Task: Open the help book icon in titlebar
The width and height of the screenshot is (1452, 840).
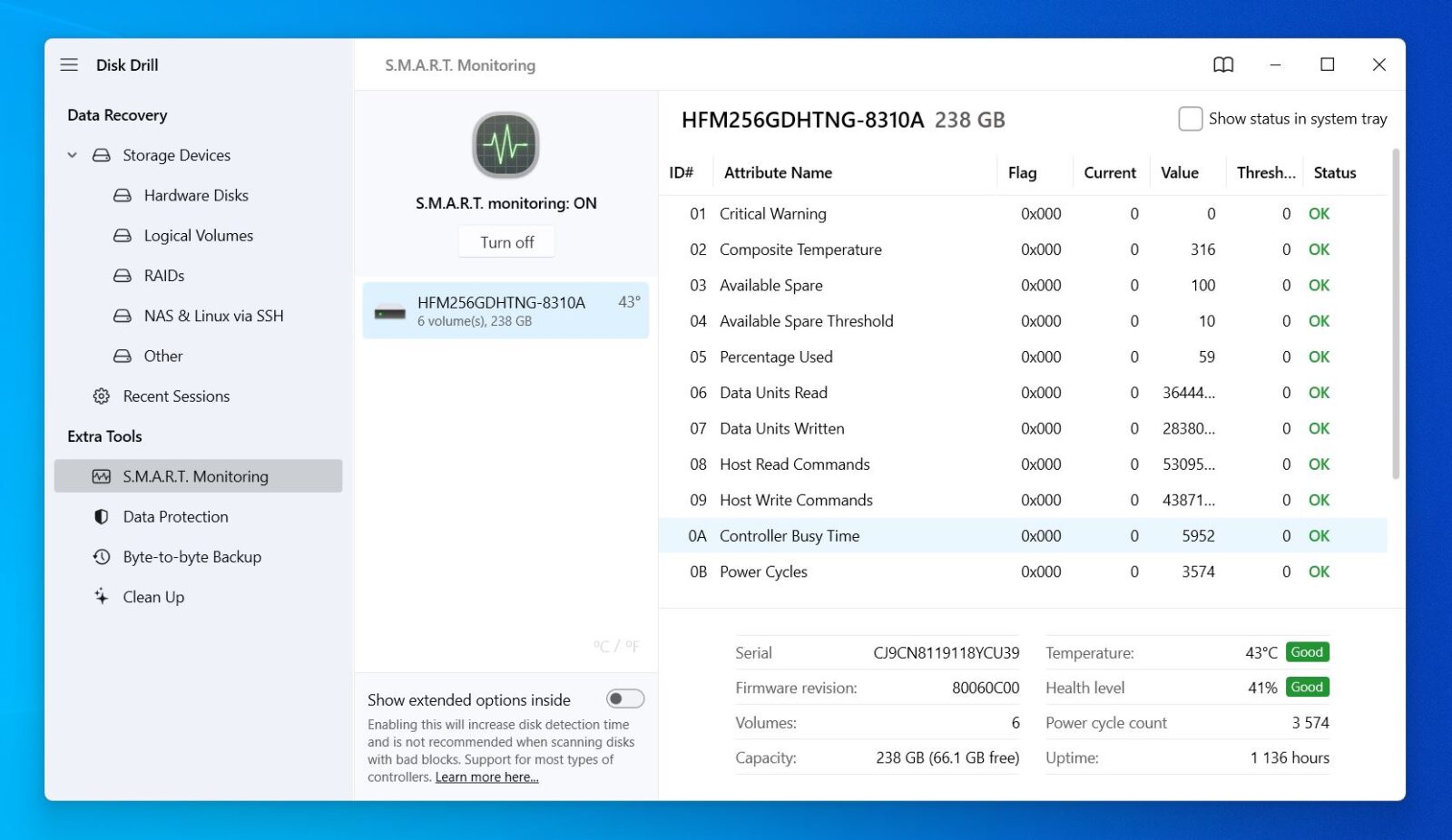Action: click(x=1222, y=64)
